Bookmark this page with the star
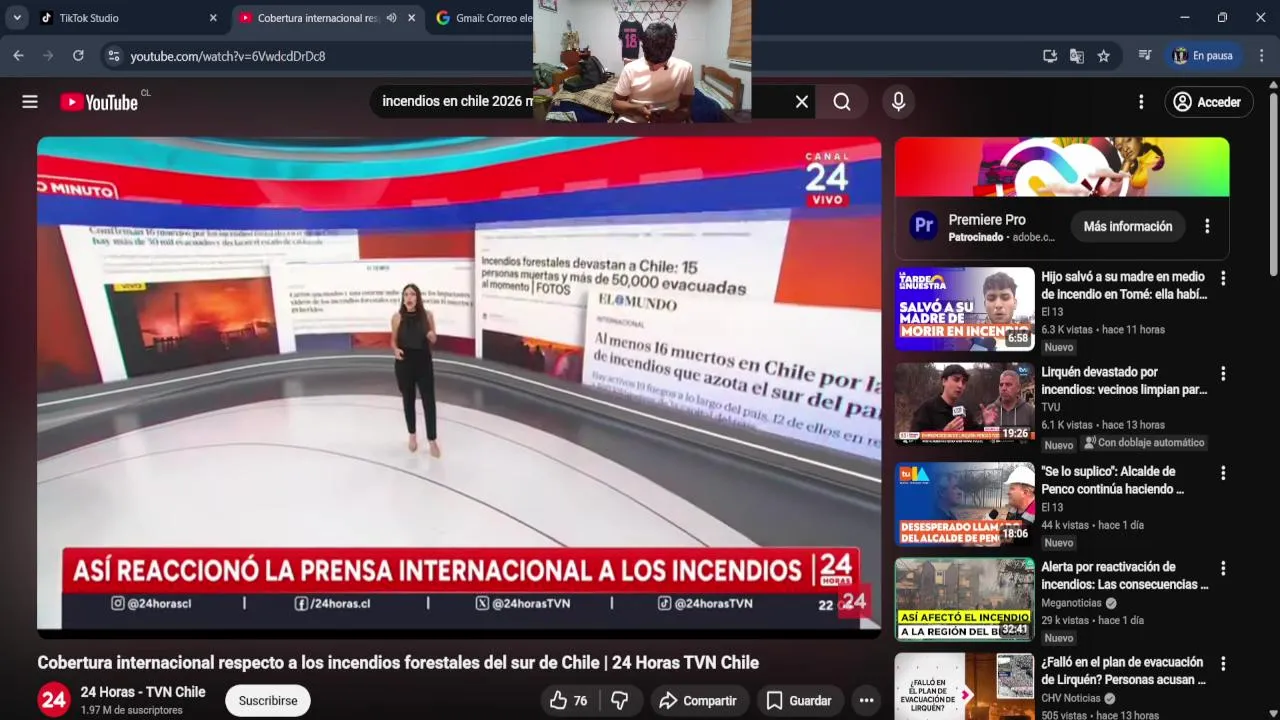 [1104, 56]
